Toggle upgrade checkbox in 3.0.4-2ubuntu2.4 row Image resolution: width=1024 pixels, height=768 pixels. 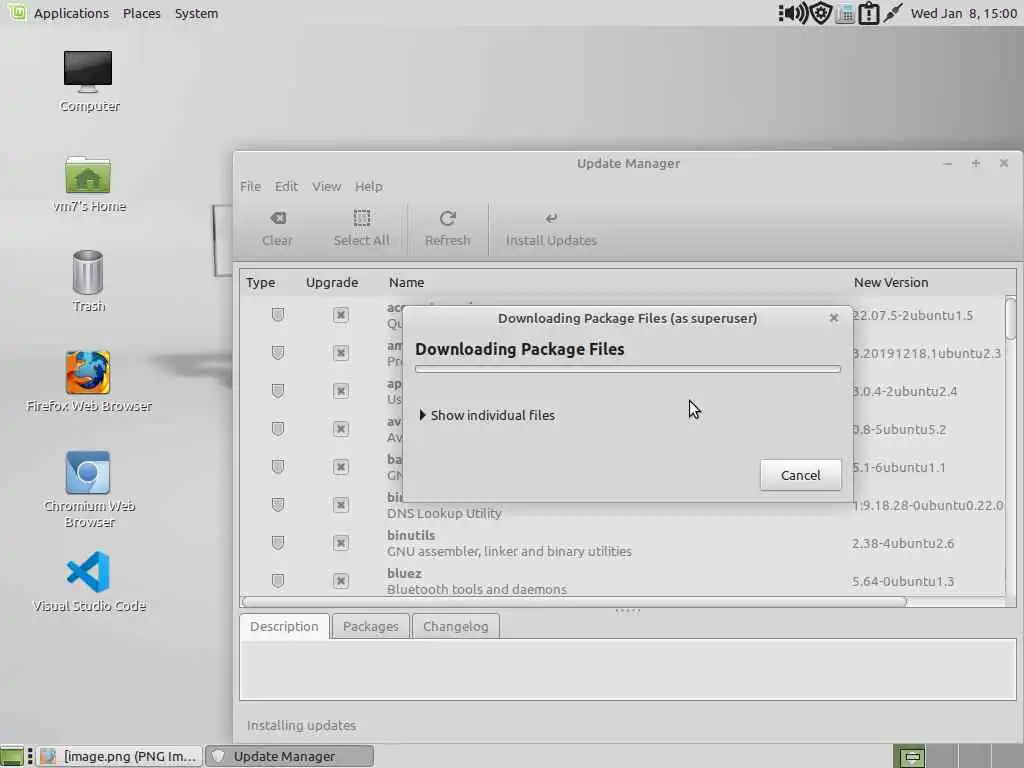[x=340, y=391]
